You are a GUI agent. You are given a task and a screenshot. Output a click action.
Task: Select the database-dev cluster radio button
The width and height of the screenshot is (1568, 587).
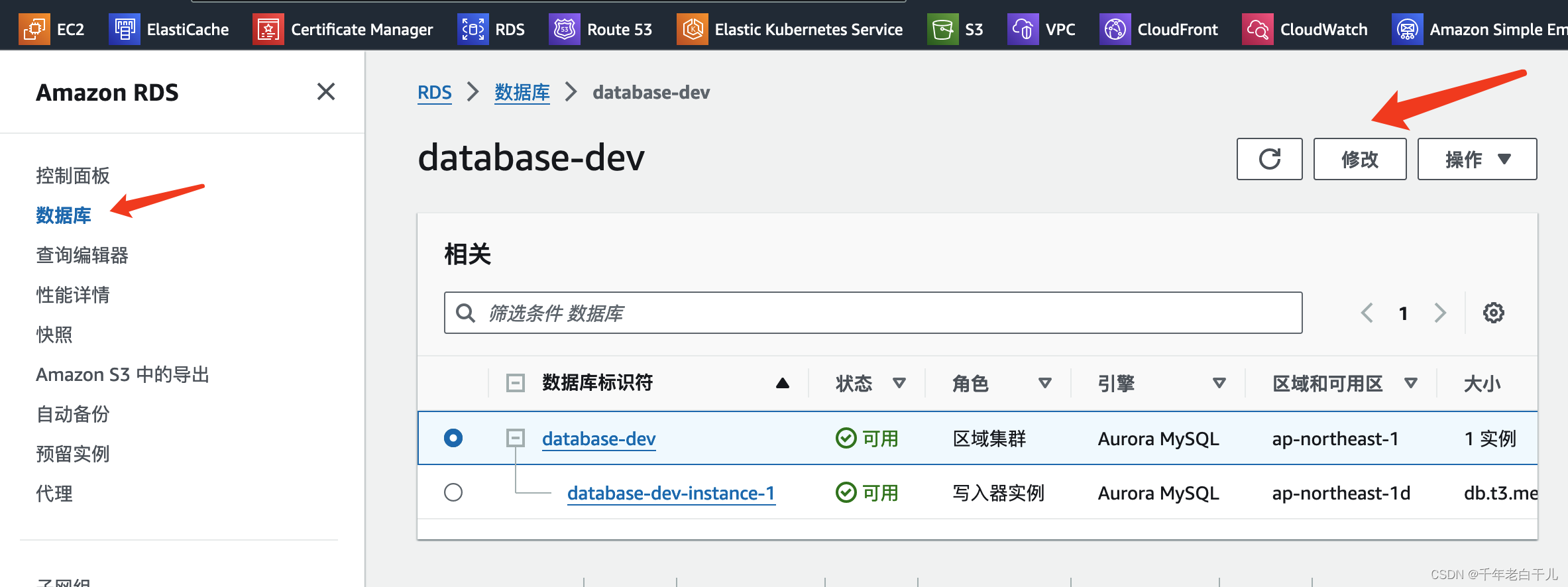pos(453,438)
